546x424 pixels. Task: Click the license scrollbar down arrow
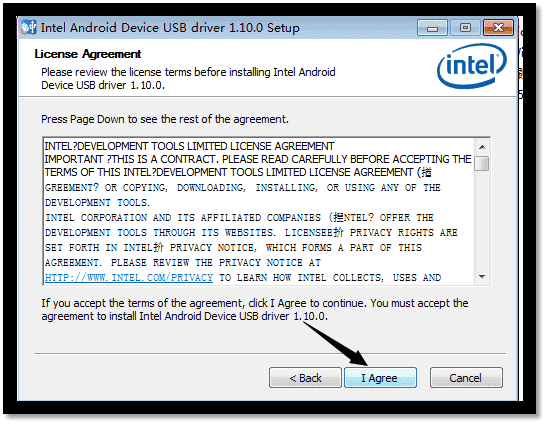click(482, 277)
